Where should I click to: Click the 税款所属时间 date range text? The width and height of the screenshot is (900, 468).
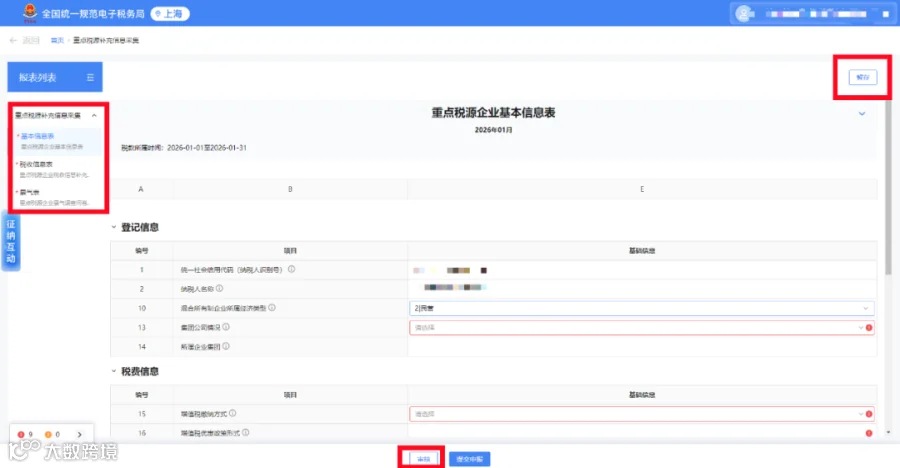tap(184, 148)
